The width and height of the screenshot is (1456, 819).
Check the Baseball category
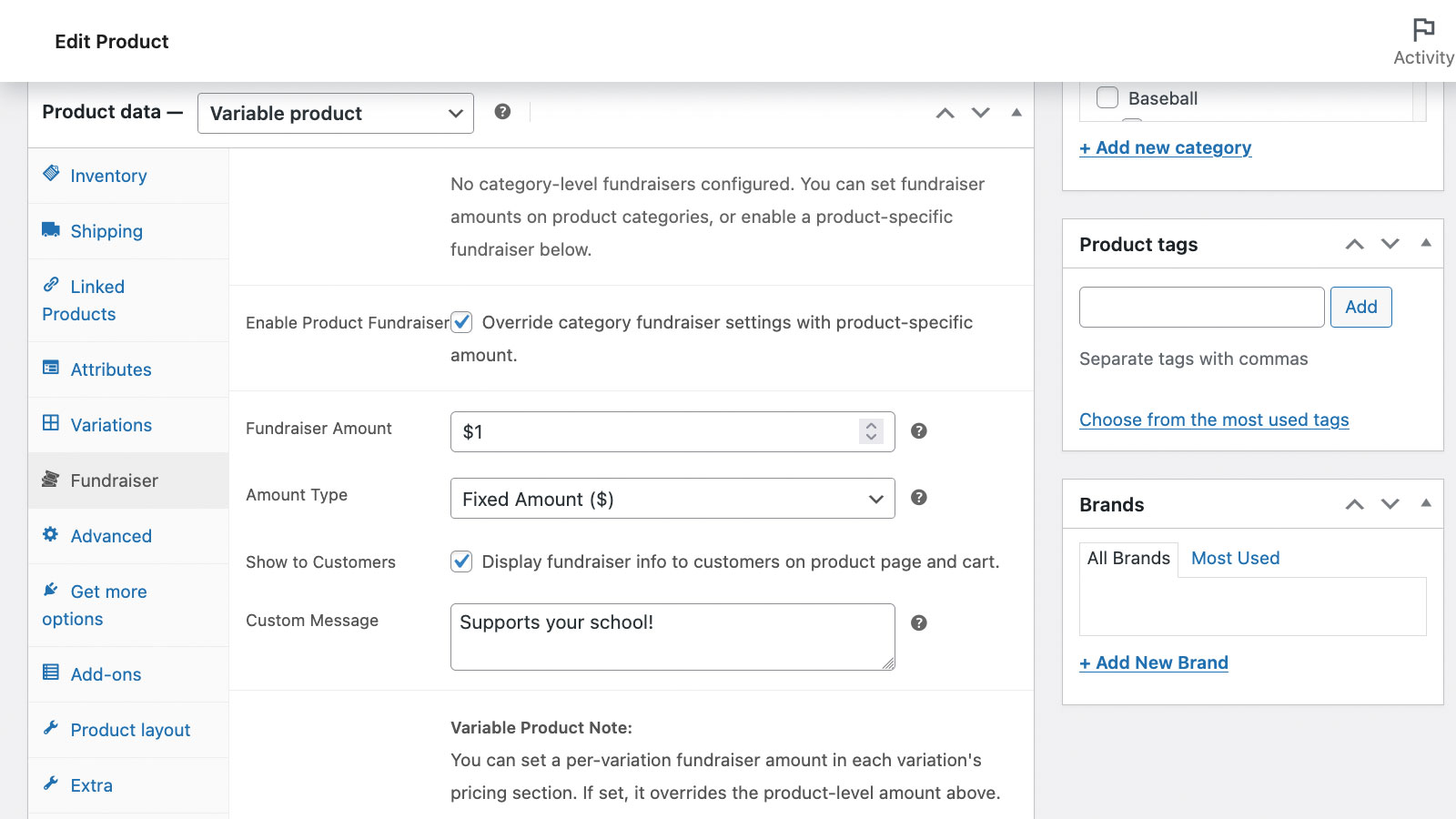1107,97
